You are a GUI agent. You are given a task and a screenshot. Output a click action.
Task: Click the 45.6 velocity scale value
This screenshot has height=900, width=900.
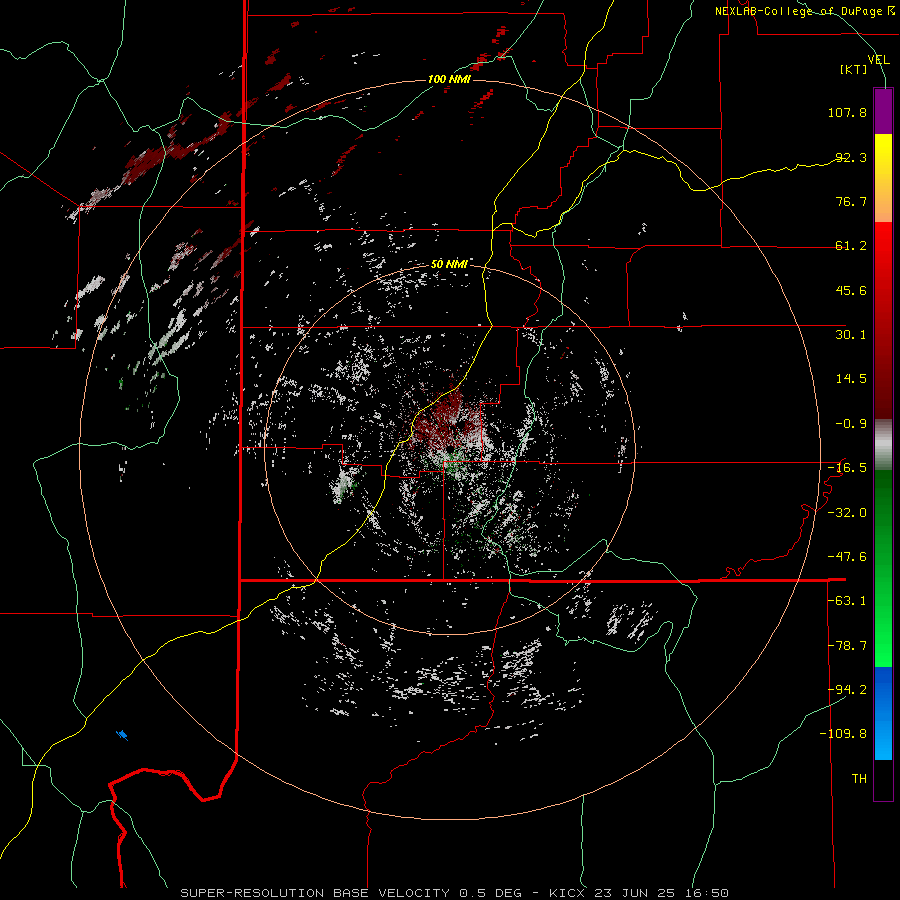[x=851, y=290]
